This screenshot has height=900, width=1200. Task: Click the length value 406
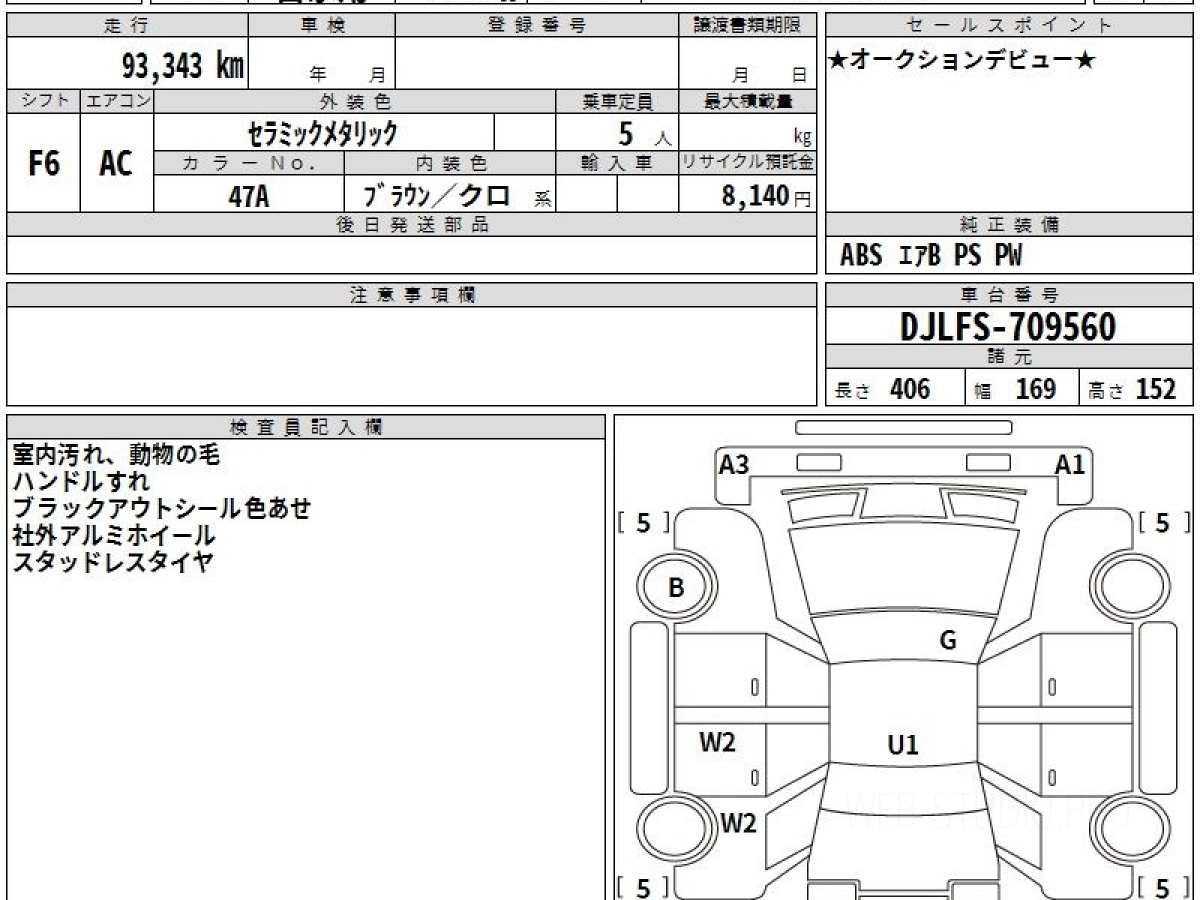[910, 389]
